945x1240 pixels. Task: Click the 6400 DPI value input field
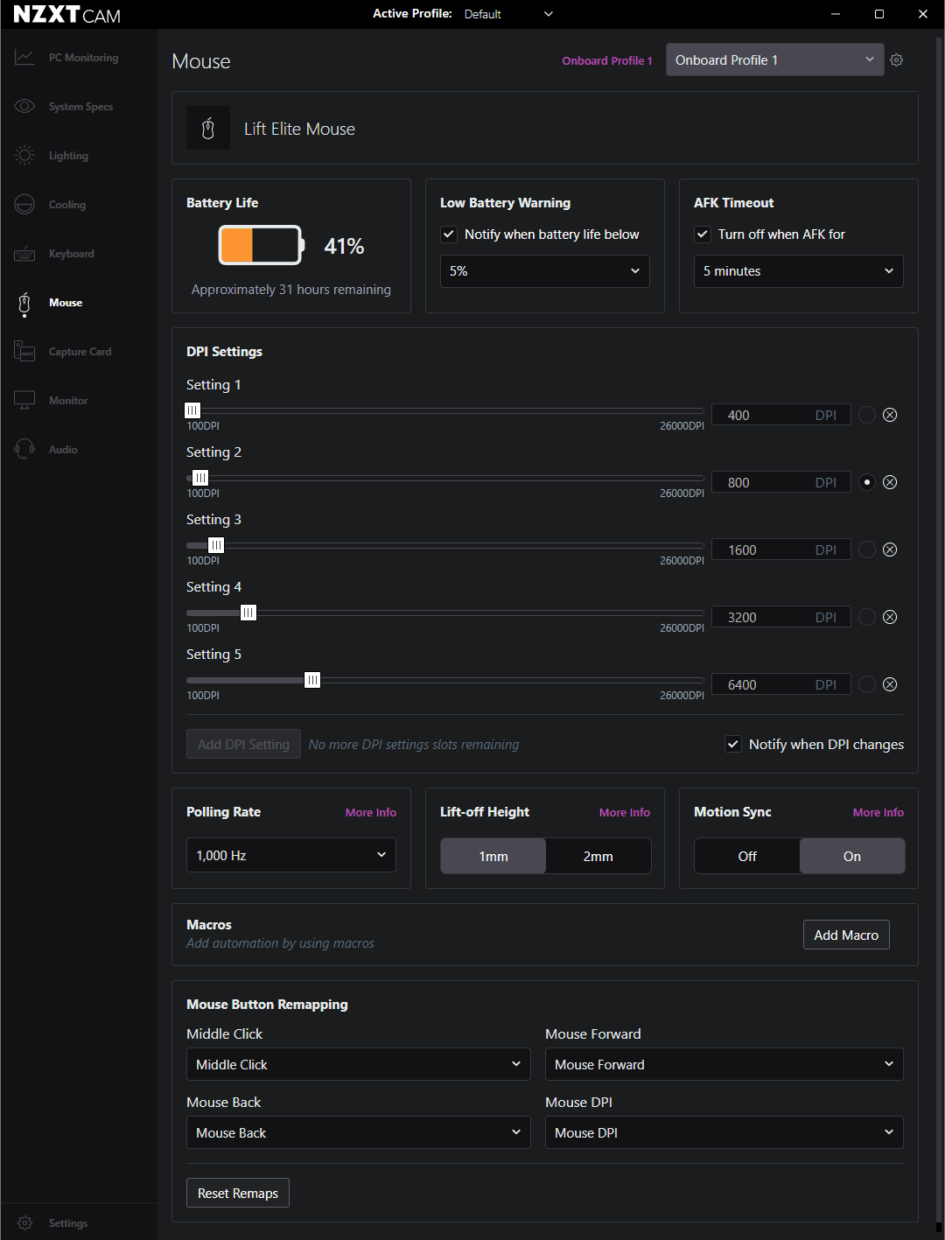[x=781, y=685]
